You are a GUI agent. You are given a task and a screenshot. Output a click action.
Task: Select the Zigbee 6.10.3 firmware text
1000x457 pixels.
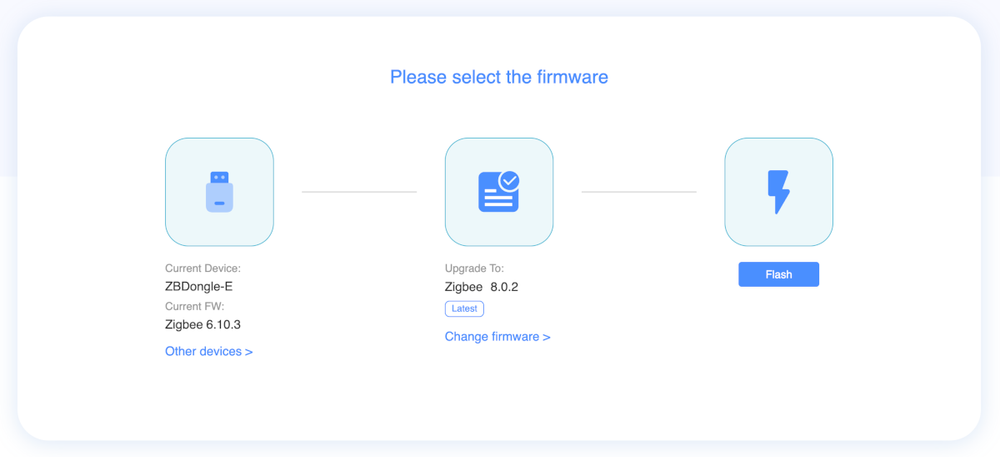point(203,325)
